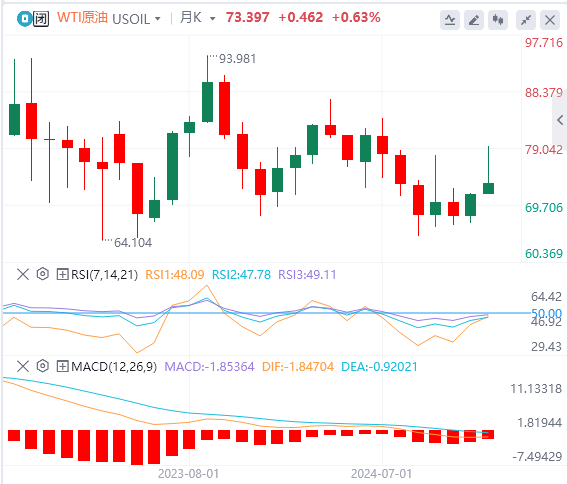The height and width of the screenshot is (484, 567).
Task: Select the candlestick at the 93.981 high
Action: tap(208, 102)
